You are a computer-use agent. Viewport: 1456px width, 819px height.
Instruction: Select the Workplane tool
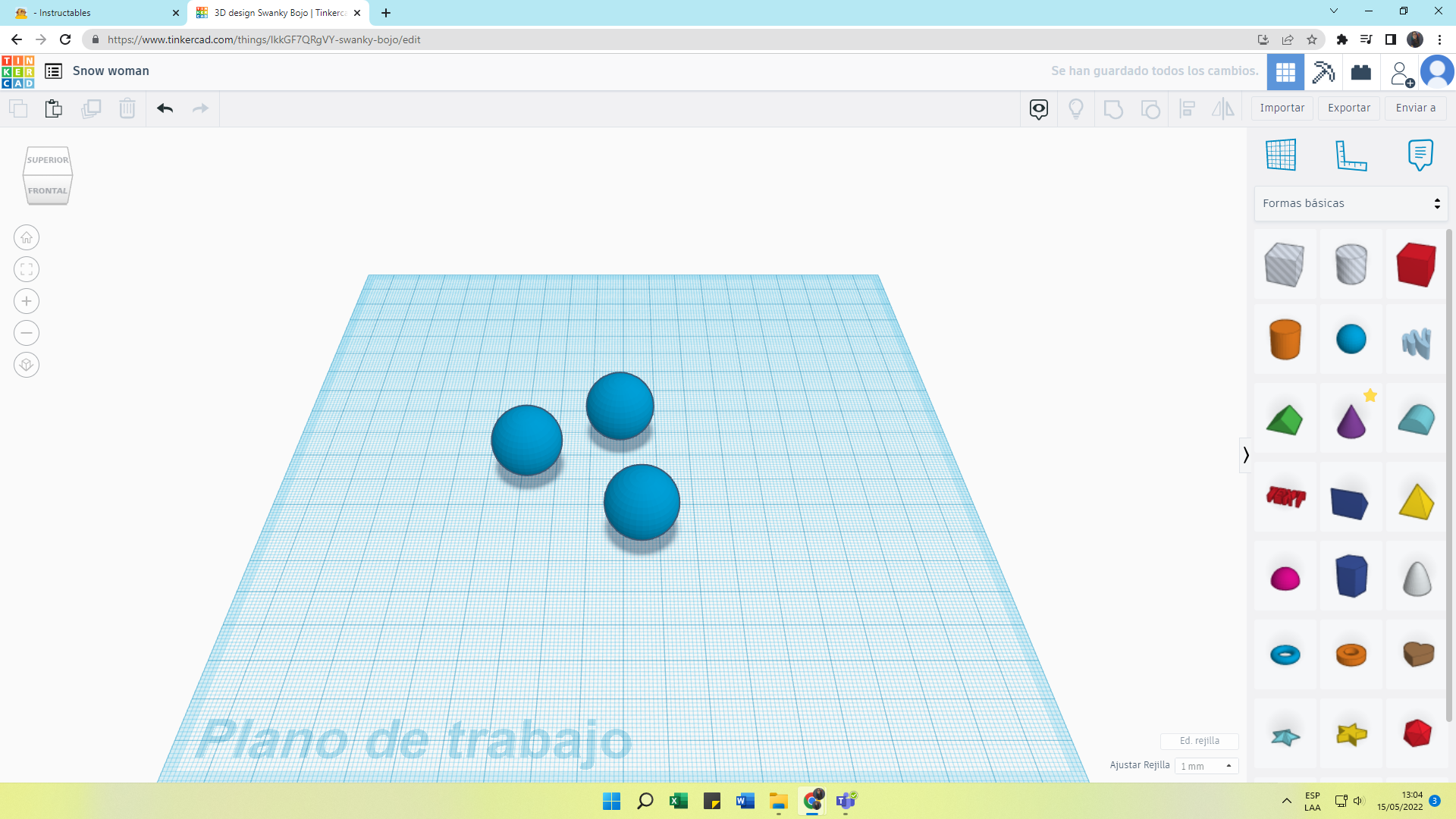pyautogui.click(x=1281, y=155)
